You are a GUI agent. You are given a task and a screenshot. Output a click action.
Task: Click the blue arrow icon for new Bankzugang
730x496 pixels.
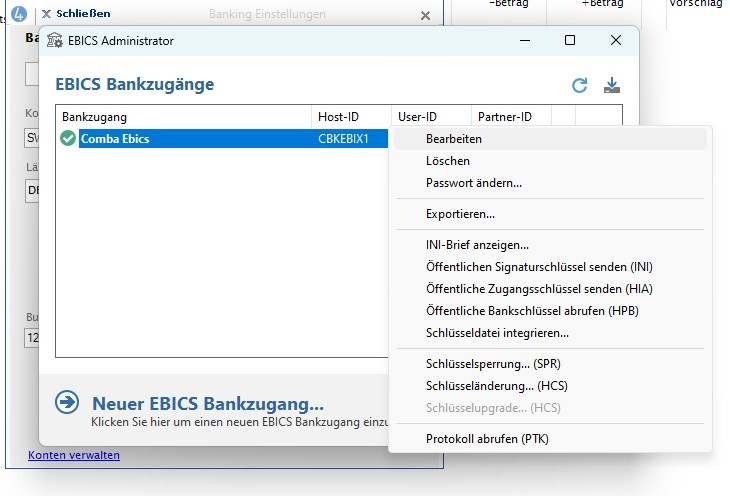(x=68, y=402)
